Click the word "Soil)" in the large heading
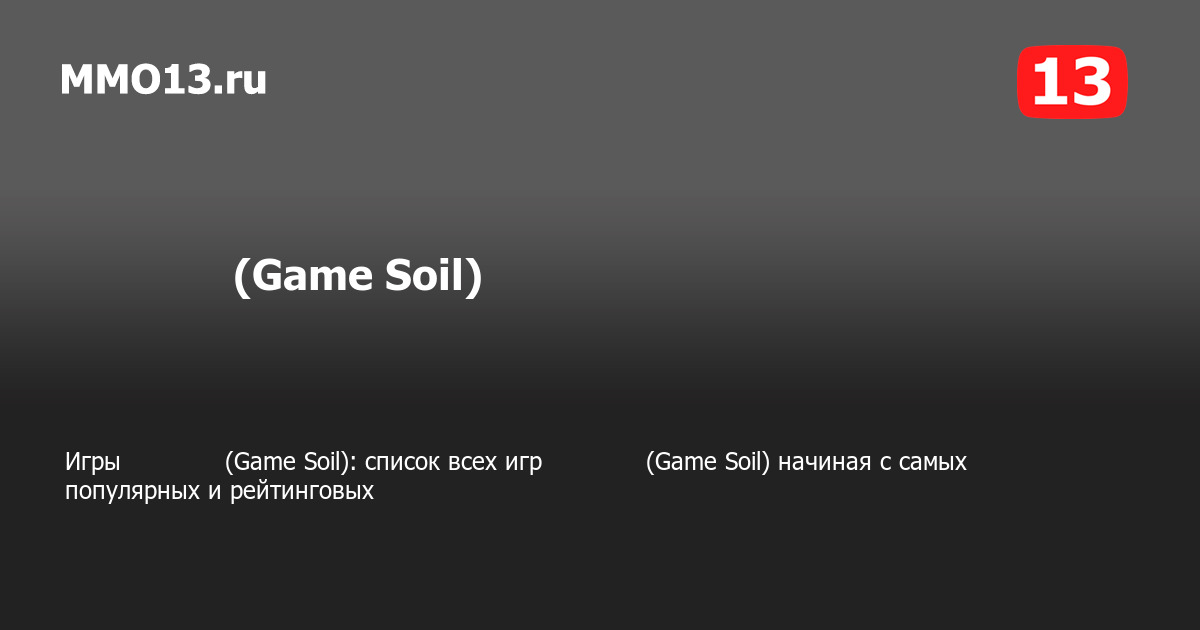Viewport: 1200px width, 630px height. 434,277
